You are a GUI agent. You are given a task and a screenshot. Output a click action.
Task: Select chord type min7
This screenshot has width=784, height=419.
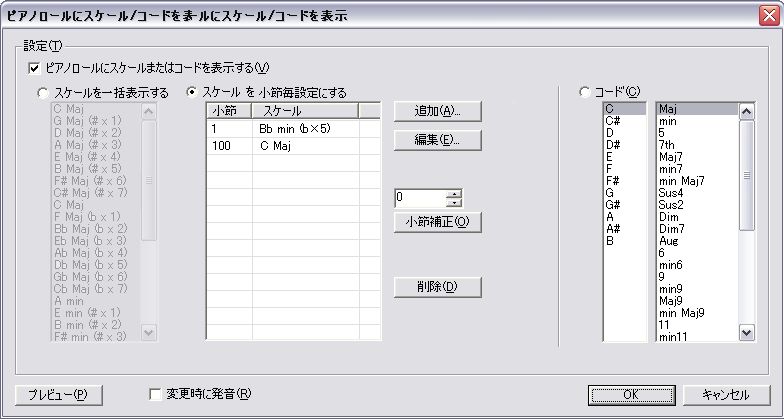tap(698, 169)
